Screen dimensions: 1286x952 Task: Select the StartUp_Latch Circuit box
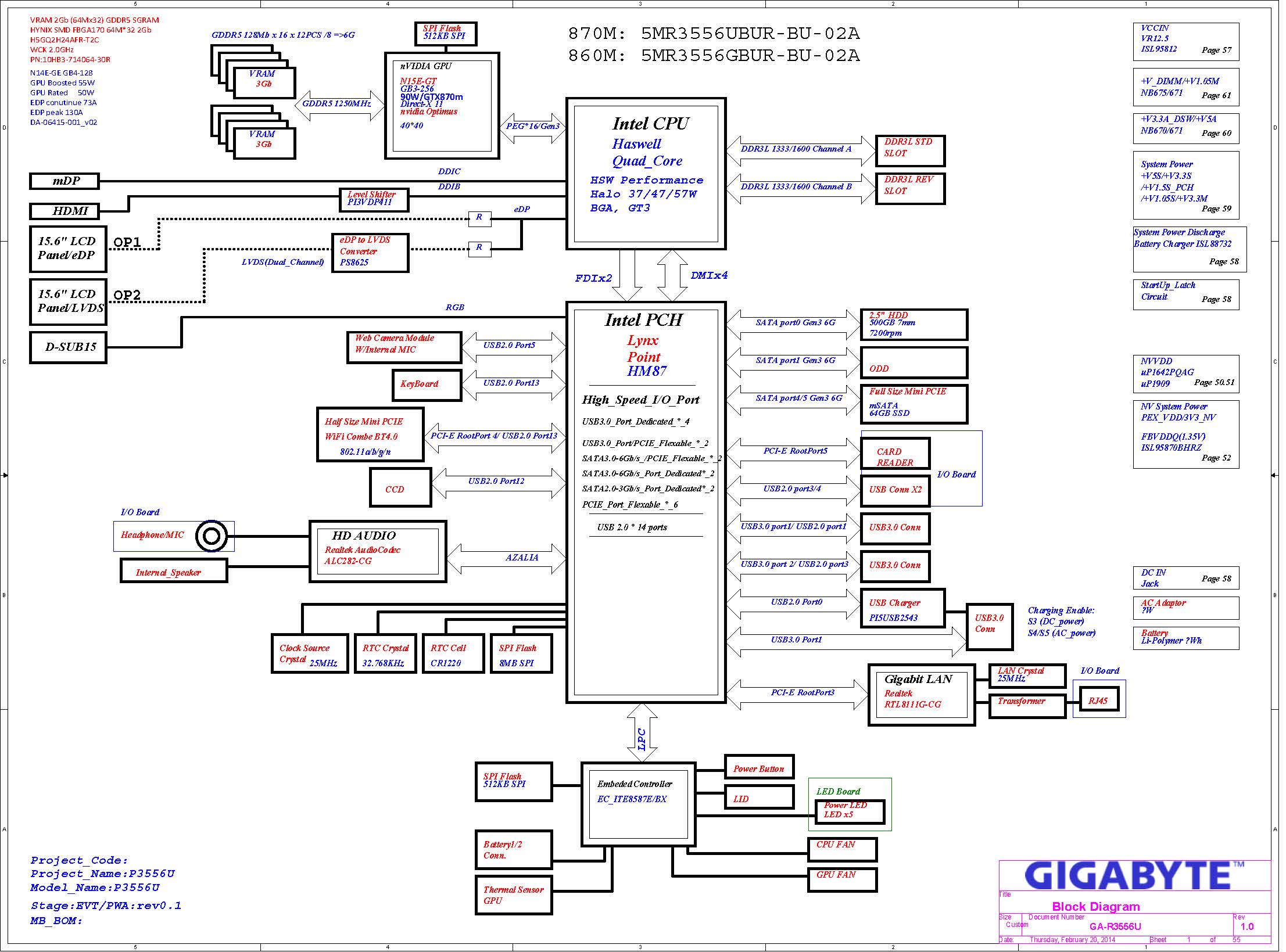1186,294
